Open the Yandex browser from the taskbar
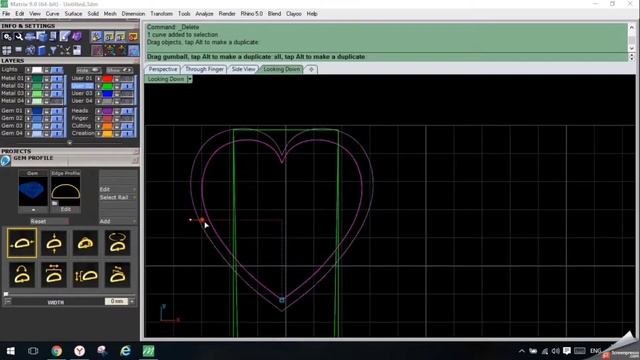640x360 pixels. [80, 351]
